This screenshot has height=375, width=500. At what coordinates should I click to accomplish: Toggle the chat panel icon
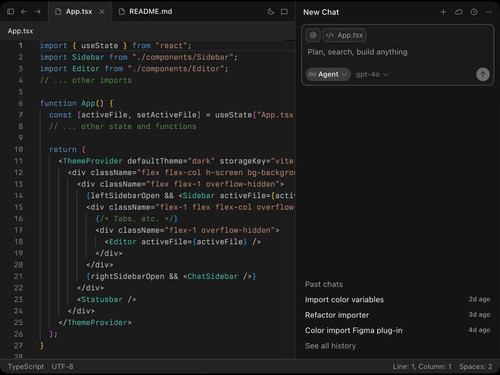pos(284,12)
